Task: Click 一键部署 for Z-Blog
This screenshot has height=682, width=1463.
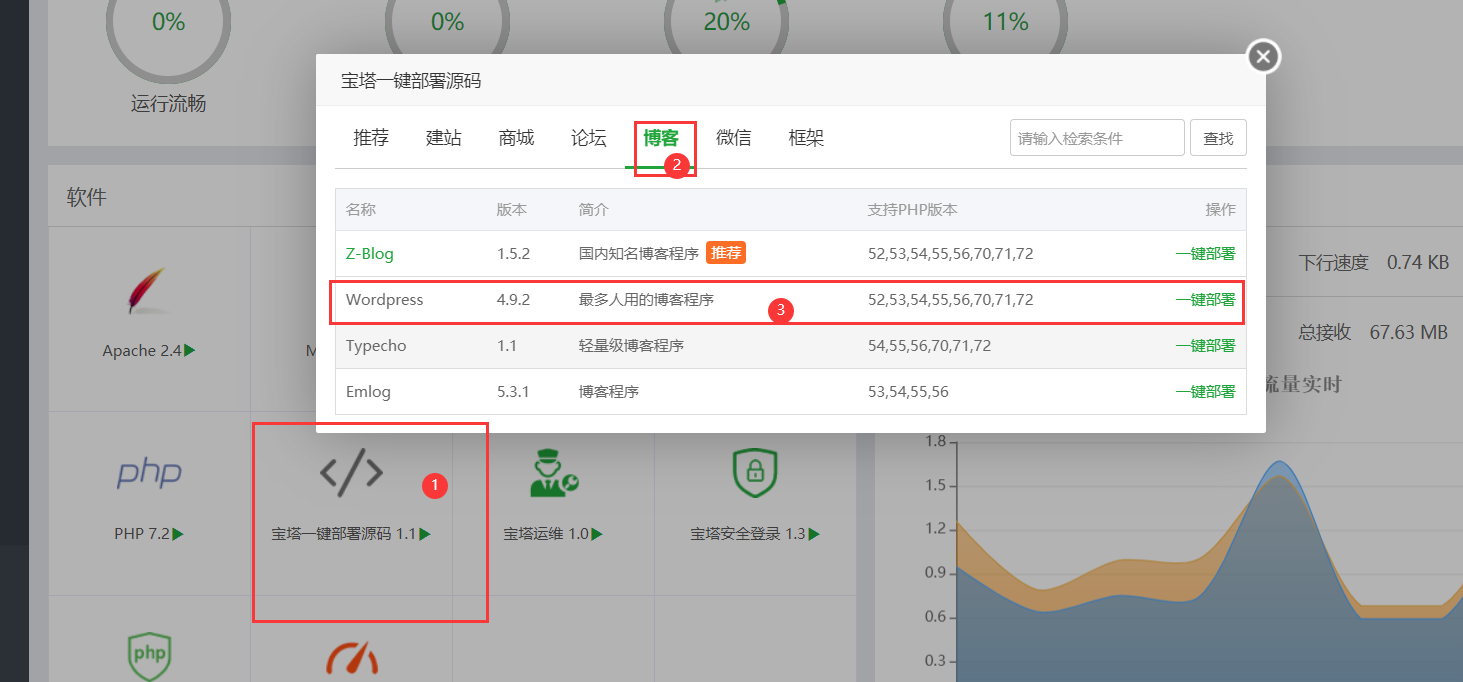Action: click(x=1205, y=254)
